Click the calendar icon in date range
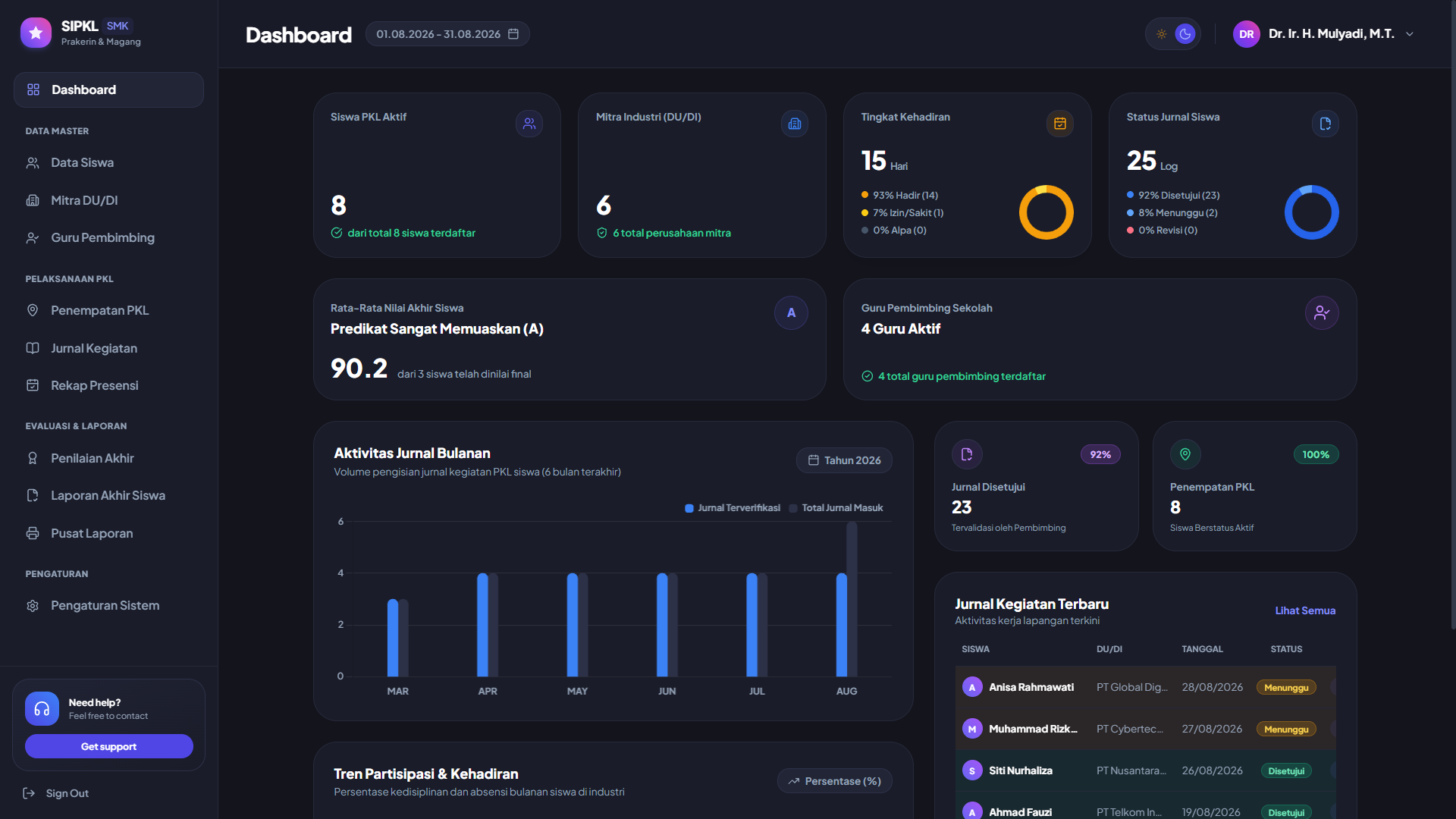Viewport: 1456px width, 819px height. tap(513, 34)
